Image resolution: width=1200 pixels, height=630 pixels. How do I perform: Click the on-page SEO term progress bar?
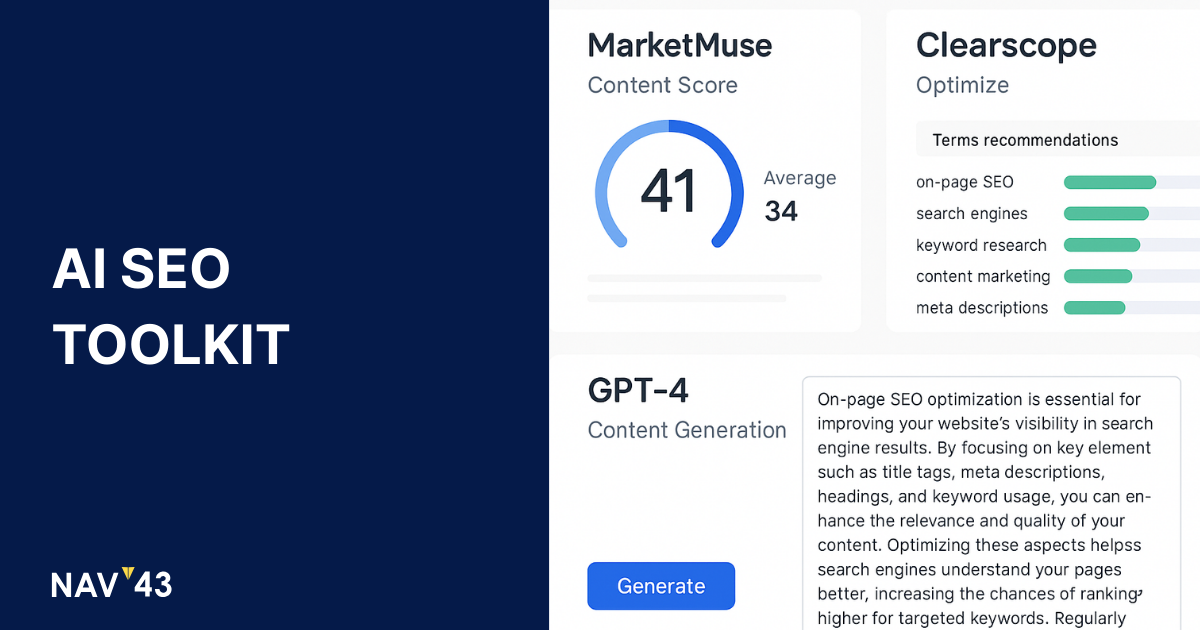coord(1132,182)
